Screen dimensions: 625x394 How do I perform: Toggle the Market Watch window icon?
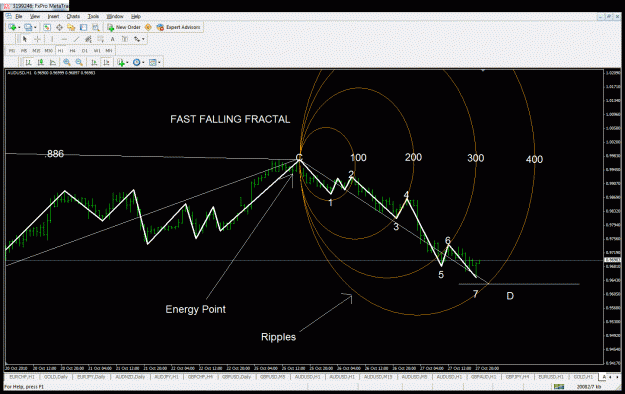pos(47,27)
